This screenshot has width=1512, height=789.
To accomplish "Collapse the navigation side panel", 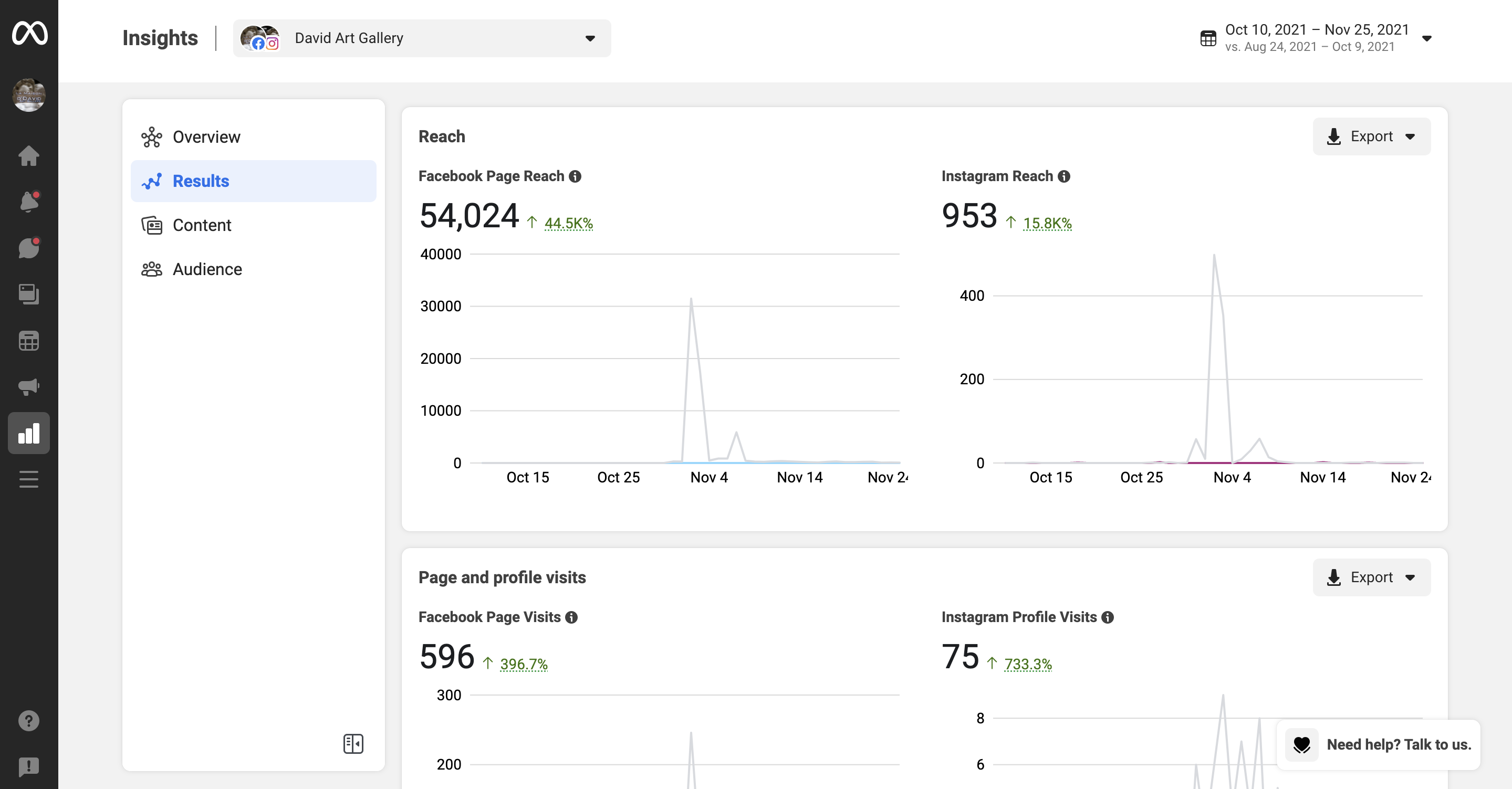I will coord(353,744).
